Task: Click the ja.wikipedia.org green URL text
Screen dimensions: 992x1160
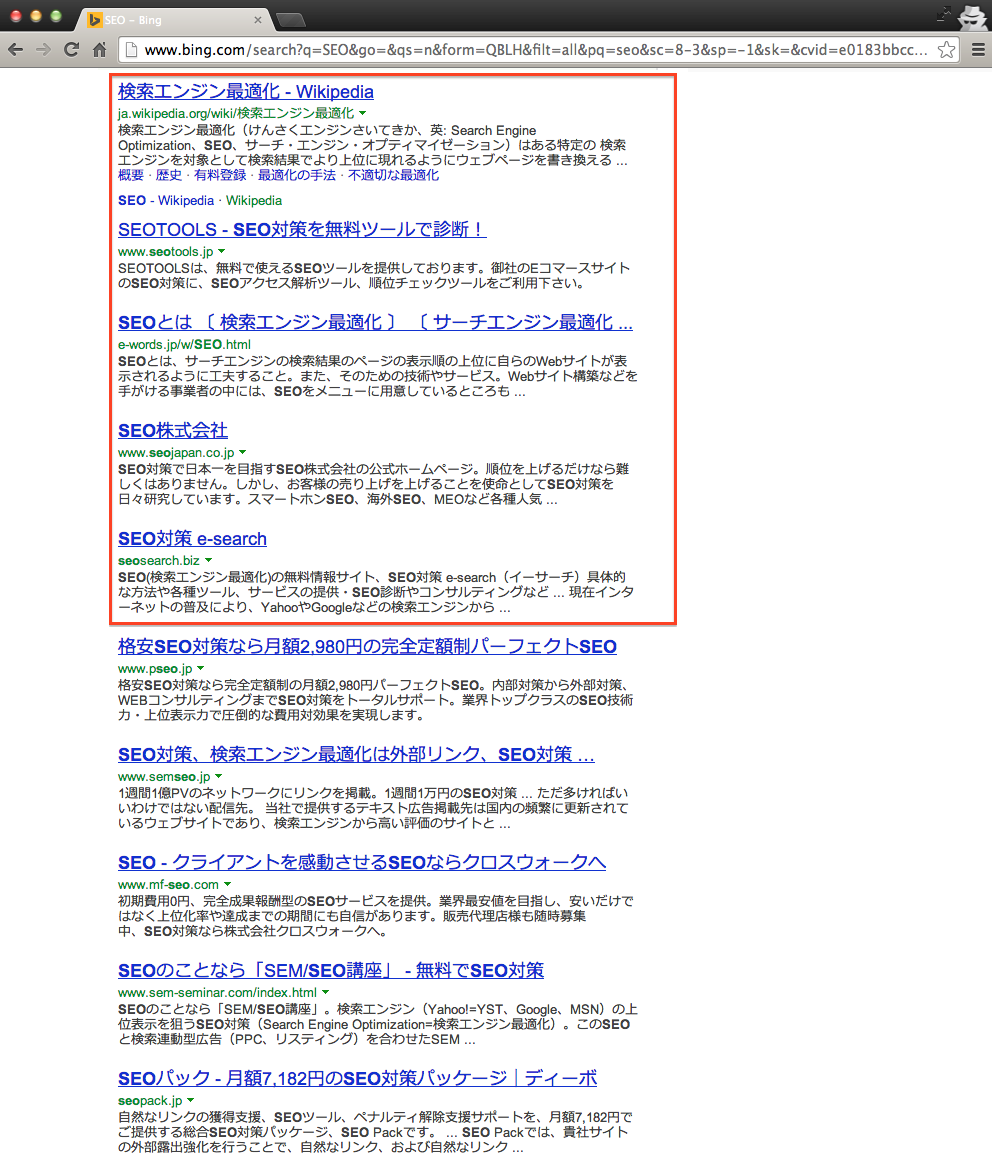Action: 236,113
